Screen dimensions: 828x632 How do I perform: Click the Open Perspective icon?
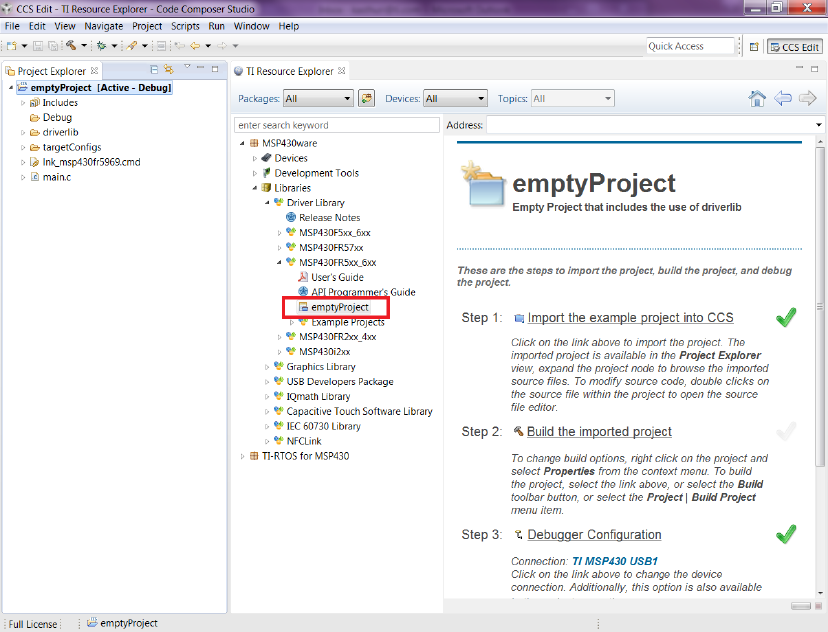[754, 47]
